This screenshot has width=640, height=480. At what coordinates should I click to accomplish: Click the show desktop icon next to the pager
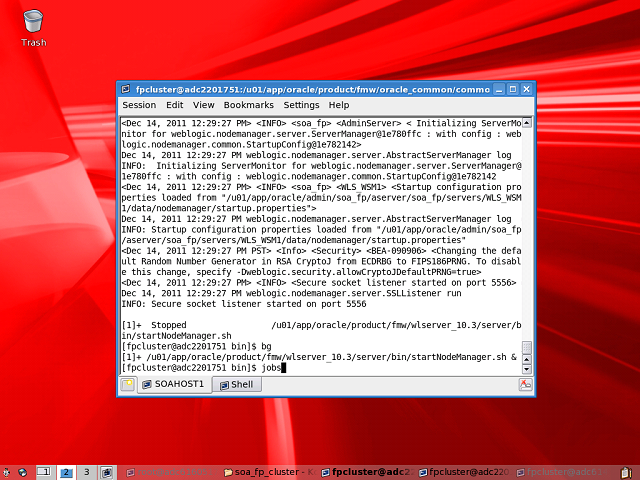click(x=107, y=472)
